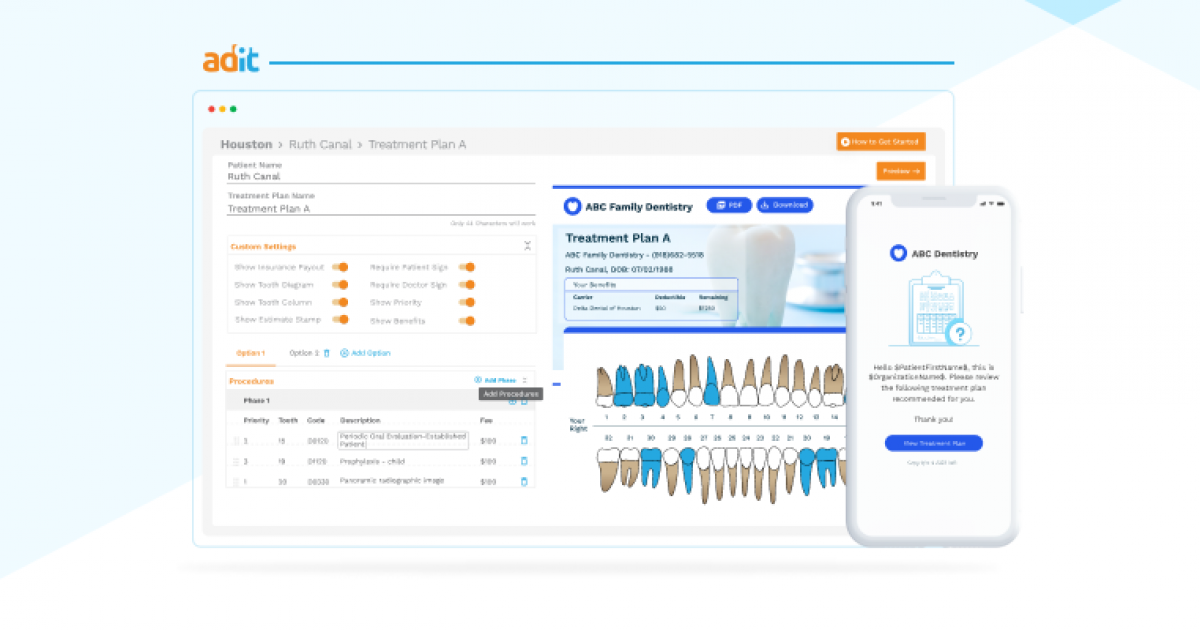
Task: Delete the Prophylaxis - child procedure row
Action: point(523,461)
